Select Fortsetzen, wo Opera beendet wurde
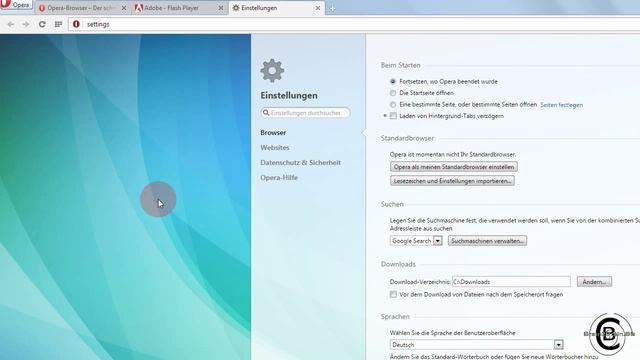 pos(393,82)
